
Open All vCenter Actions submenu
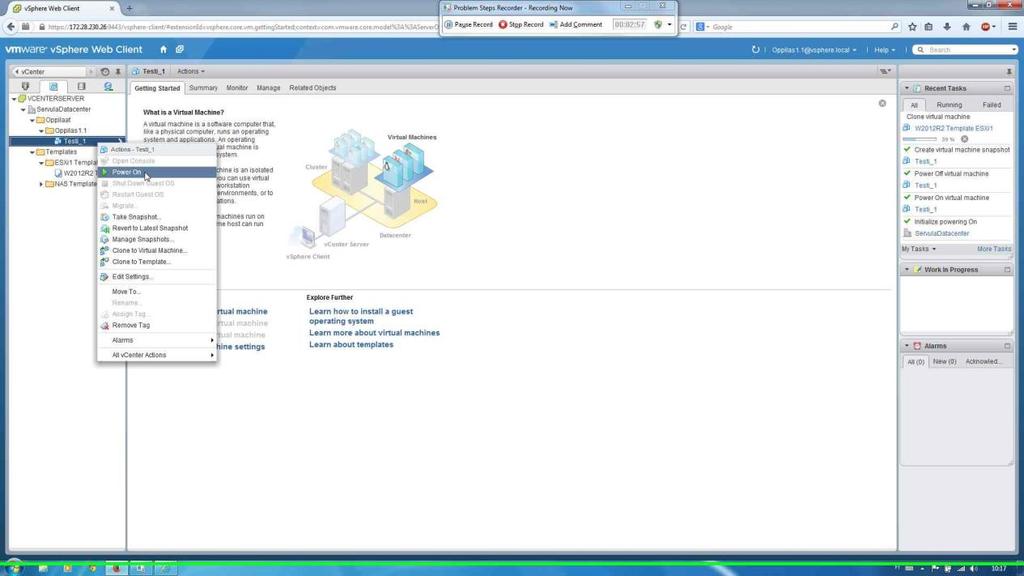(157, 355)
